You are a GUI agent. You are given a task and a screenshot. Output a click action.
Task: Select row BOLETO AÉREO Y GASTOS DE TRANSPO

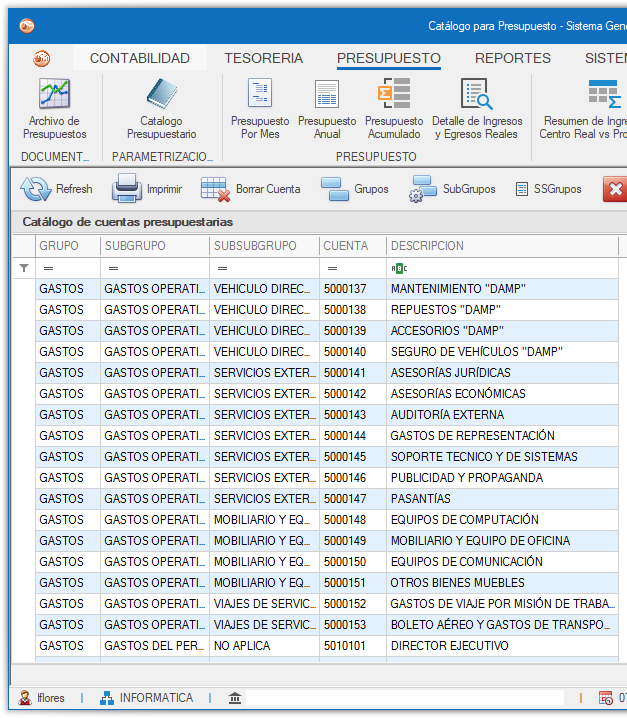point(327,626)
